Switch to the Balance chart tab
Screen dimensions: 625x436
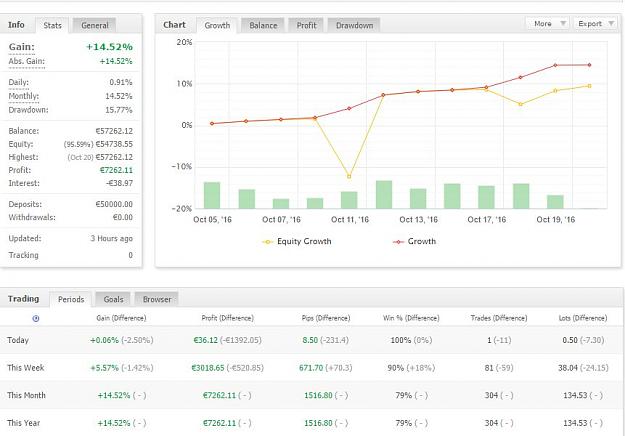tap(263, 25)
